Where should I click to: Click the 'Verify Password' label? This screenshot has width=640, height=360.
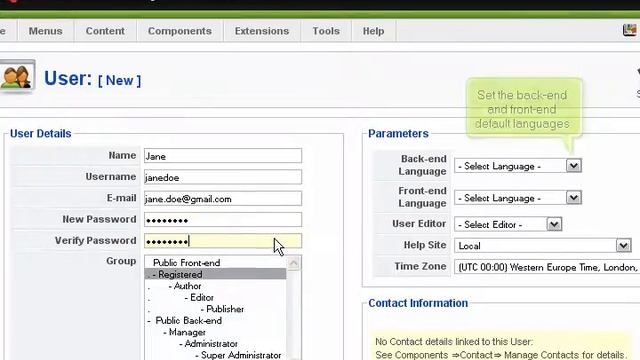96,240
